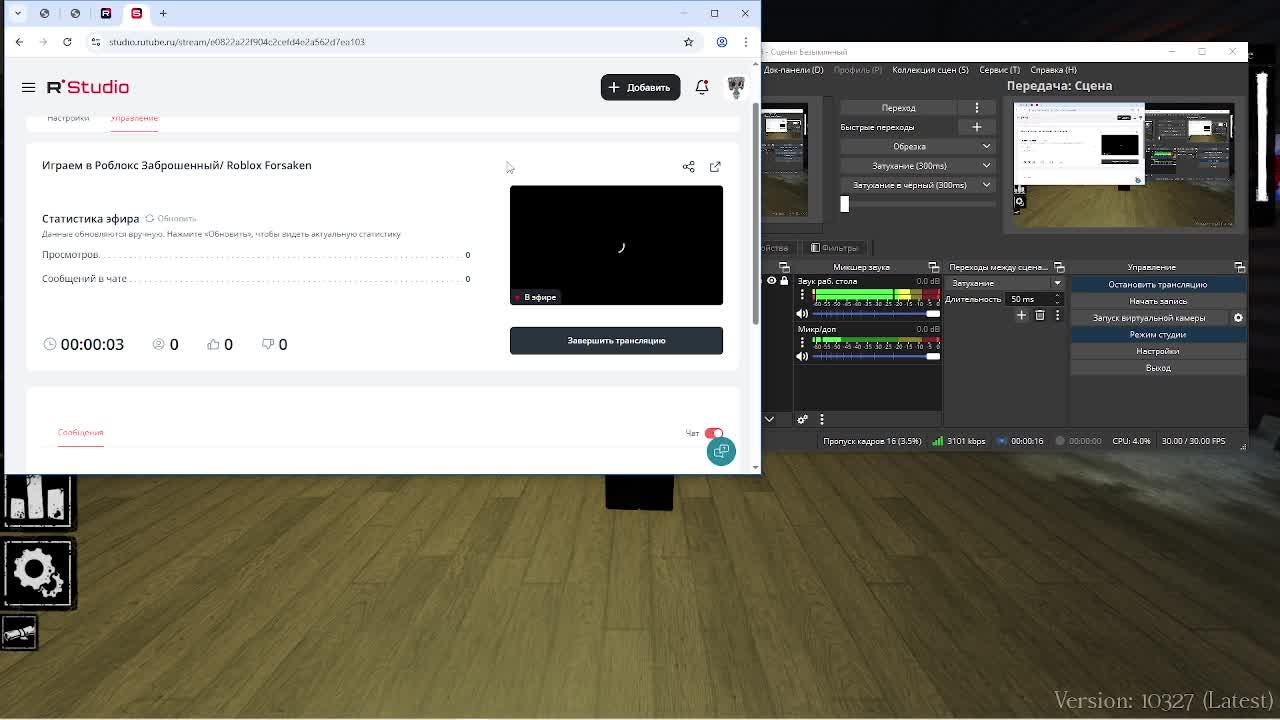Add a scene transition with plus icon
This screenshot has height=720, width=1280.
[1021, 316]
